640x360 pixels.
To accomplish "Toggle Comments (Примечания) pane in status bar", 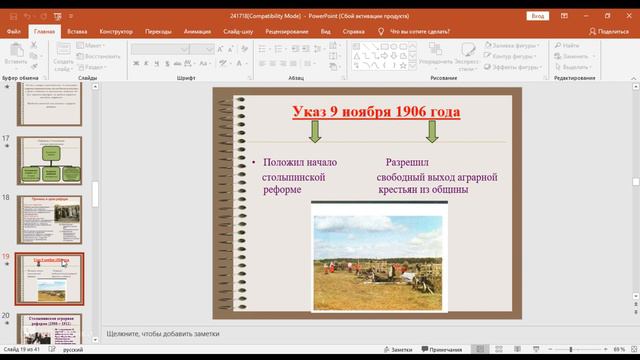I will coord(442,349).
